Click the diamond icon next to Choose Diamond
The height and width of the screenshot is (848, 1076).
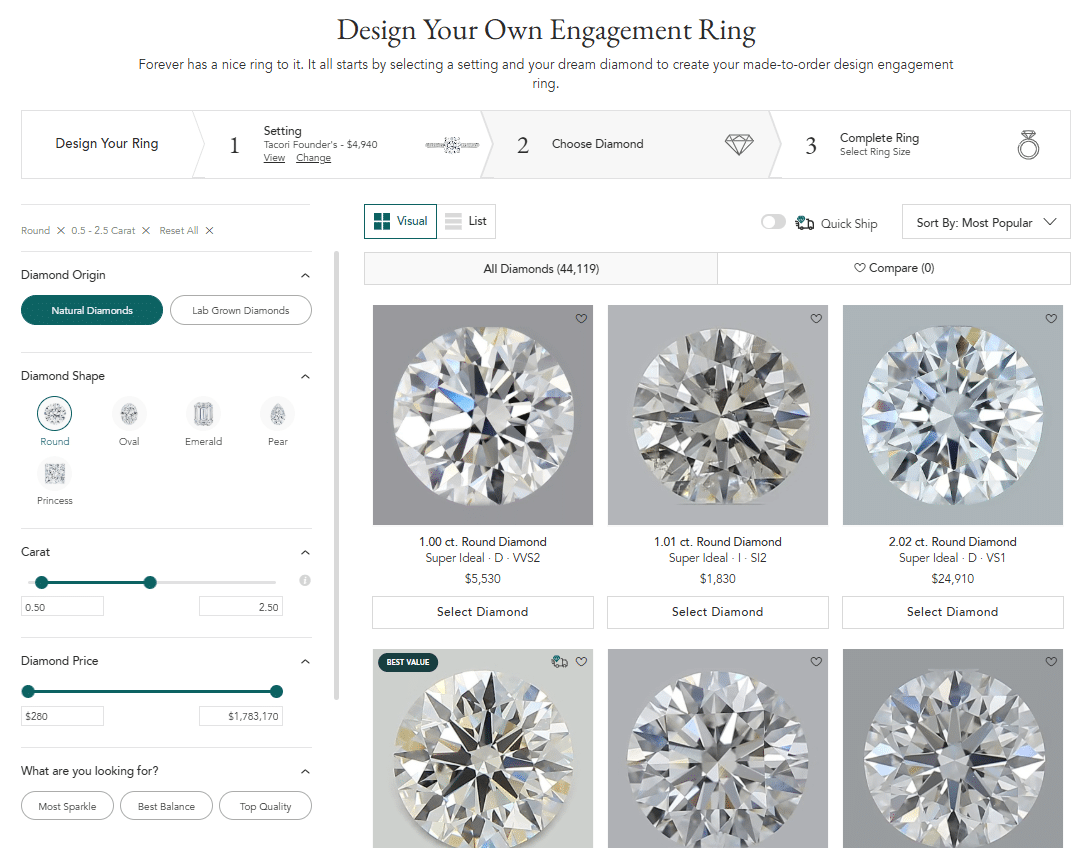pos(739,144)
